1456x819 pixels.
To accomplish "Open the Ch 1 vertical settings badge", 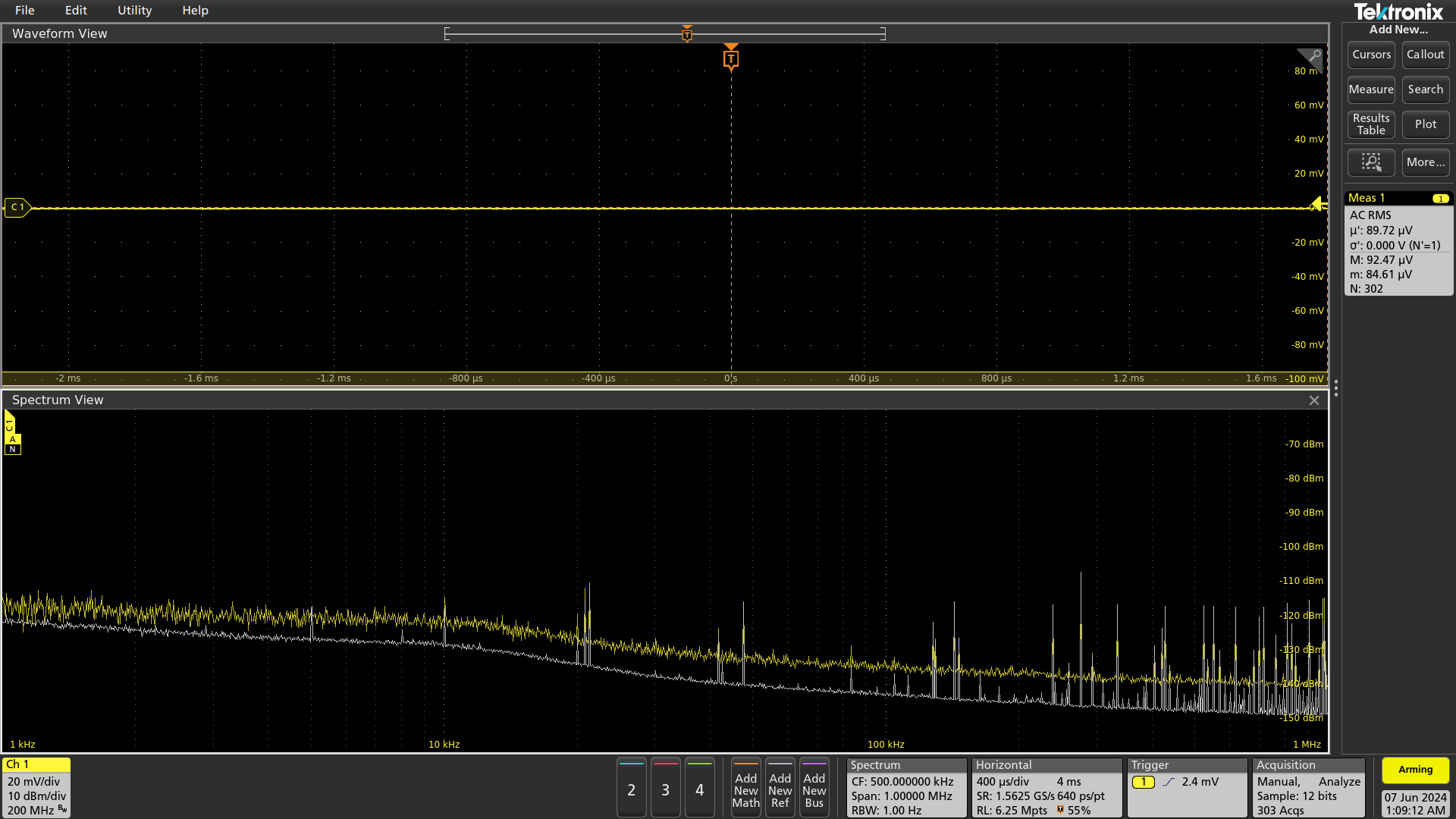I will pyautogui.click(x=36, y=788).
